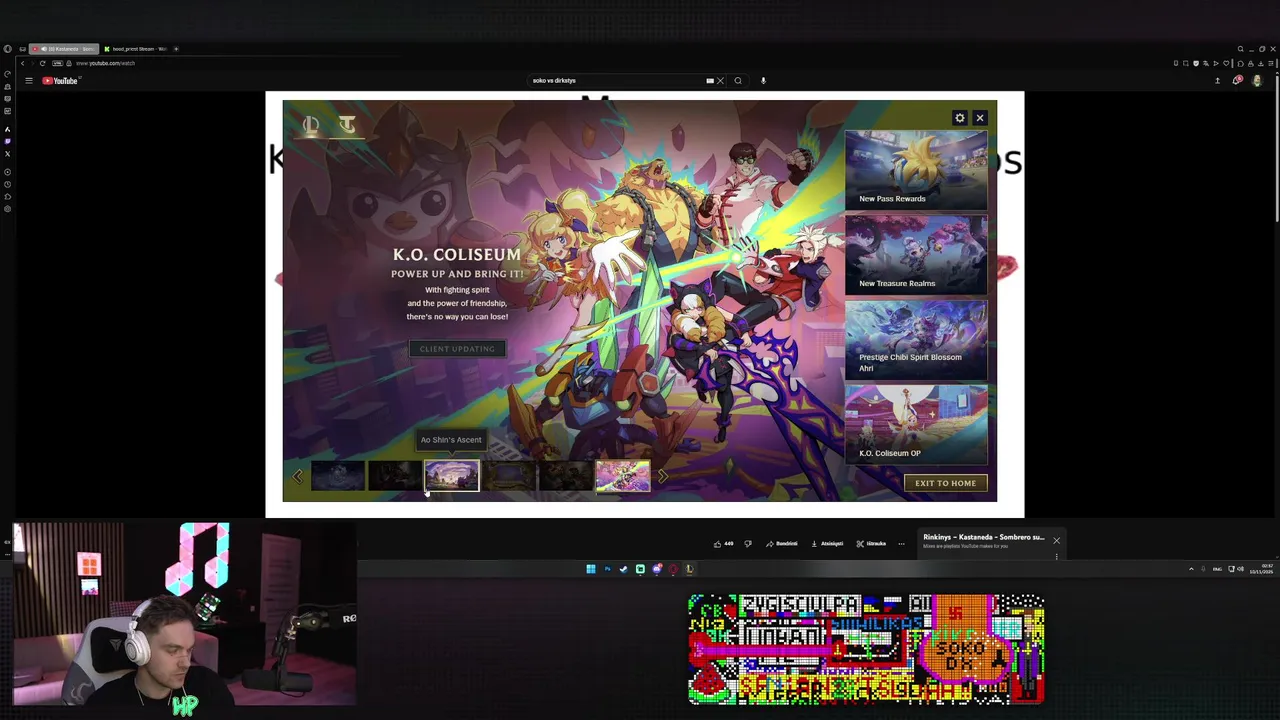Screen dimensions: 1280x720
Task: Click the CLIENT UPDATING button
Action: pyautogui.click(x=457, y=349)
